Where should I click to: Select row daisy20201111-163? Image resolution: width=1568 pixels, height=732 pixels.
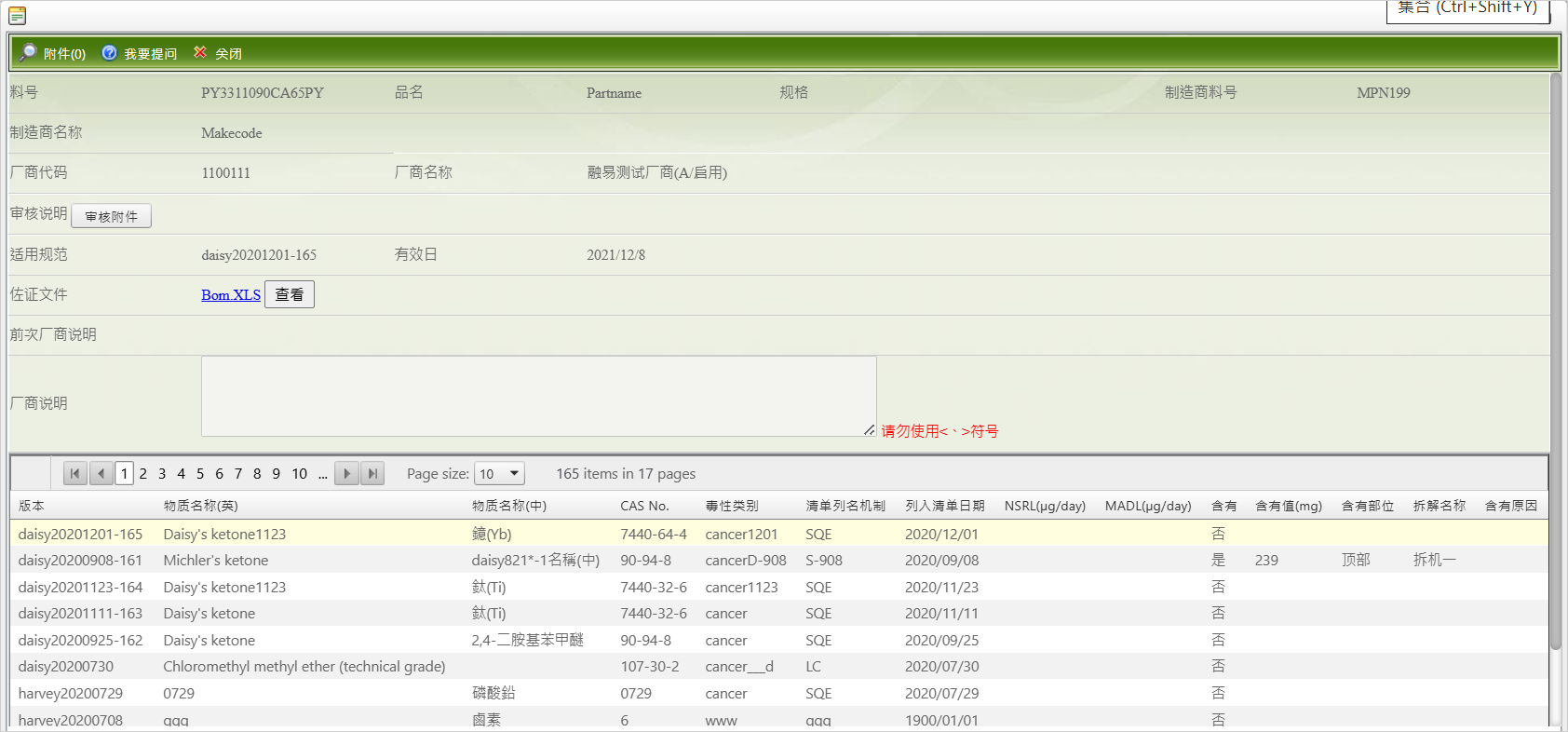coord(779,613)
